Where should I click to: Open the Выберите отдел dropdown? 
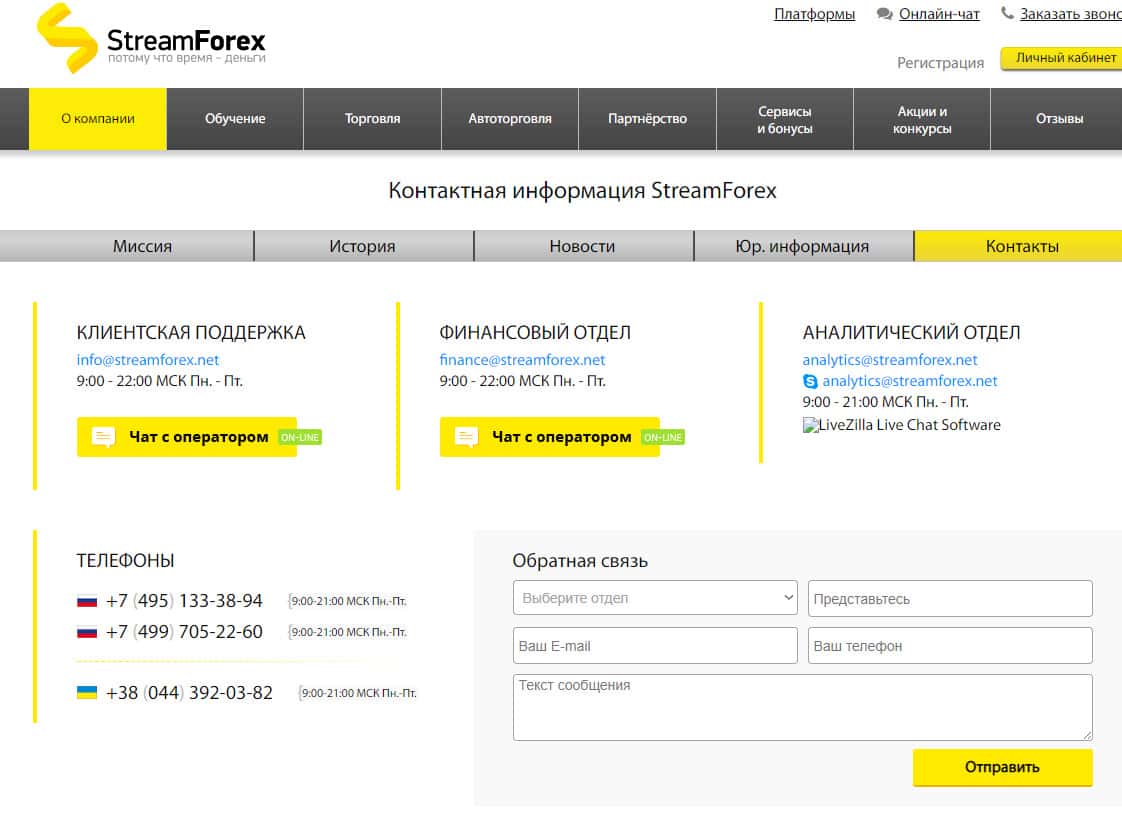[x=655, y=598]
